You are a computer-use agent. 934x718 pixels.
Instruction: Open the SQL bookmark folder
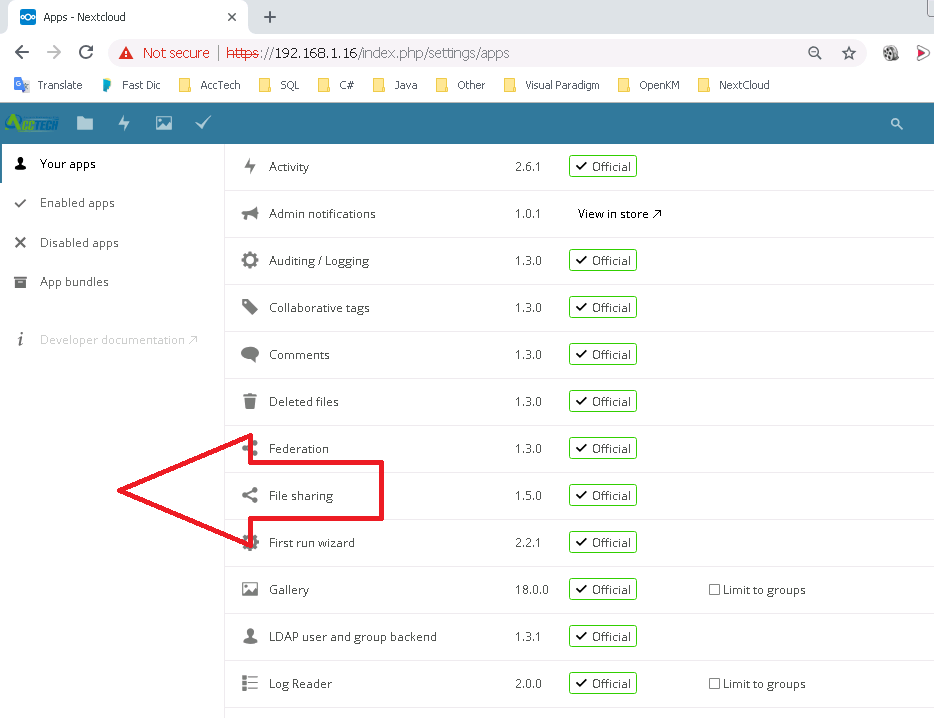pos(279,85)
